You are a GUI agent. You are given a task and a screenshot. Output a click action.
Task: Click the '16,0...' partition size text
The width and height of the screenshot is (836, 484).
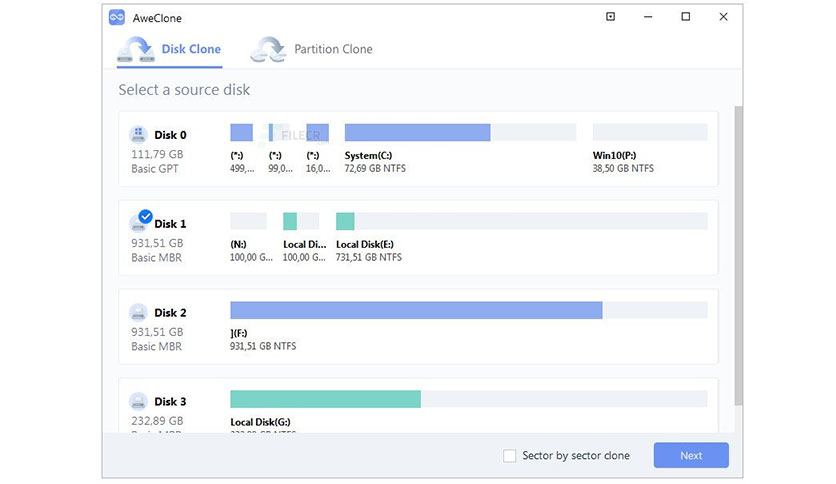[318, 168]
